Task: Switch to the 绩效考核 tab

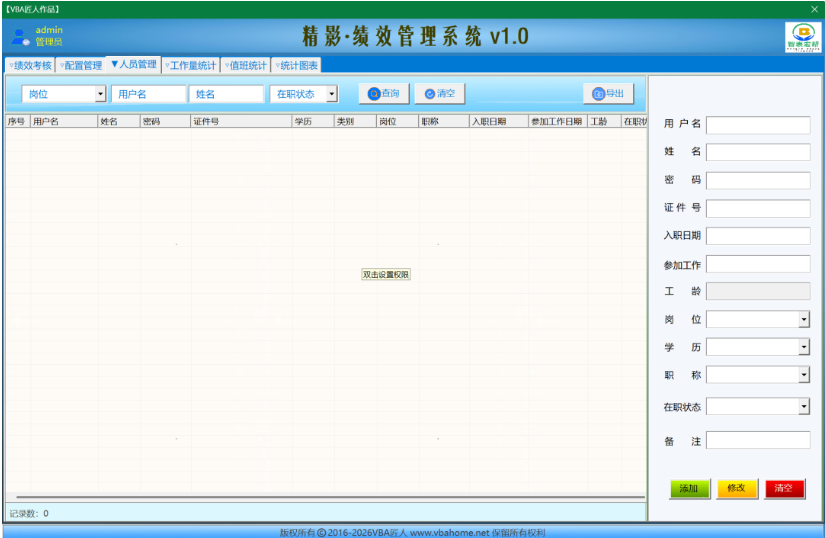Action: click(31, 65)
